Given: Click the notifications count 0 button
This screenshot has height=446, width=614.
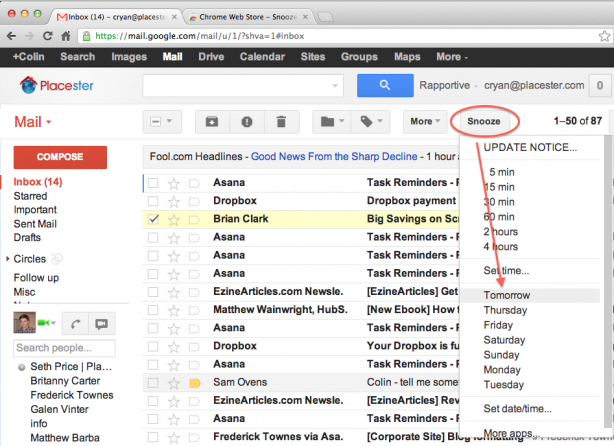Looking at the screenshot, I should 600,85.
